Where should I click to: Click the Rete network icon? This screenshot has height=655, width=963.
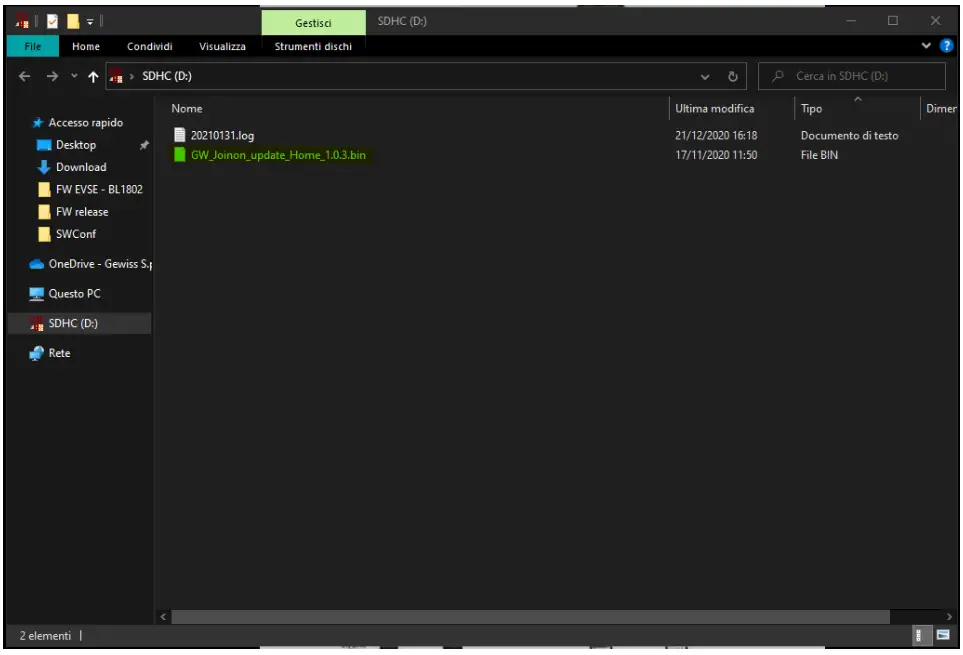coord(37,353)
